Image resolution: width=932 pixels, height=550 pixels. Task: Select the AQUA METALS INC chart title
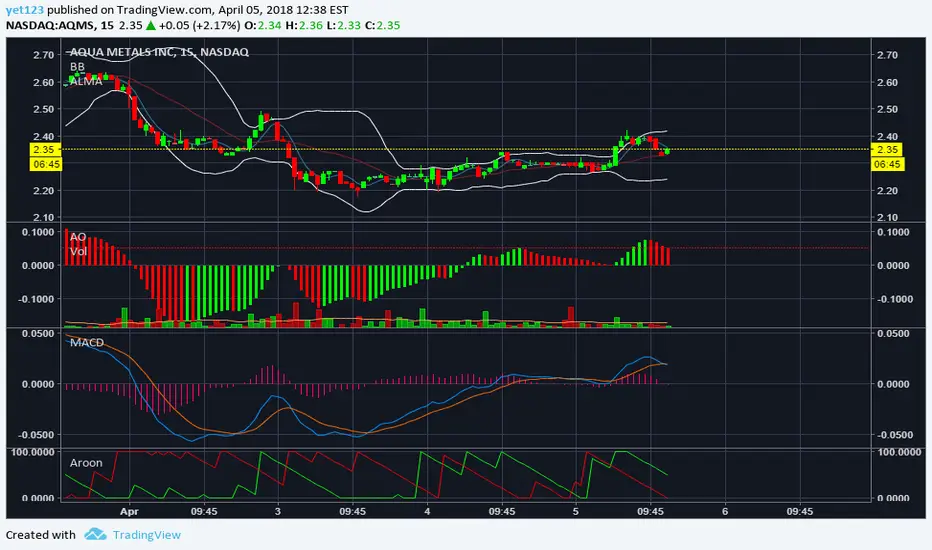159,52
